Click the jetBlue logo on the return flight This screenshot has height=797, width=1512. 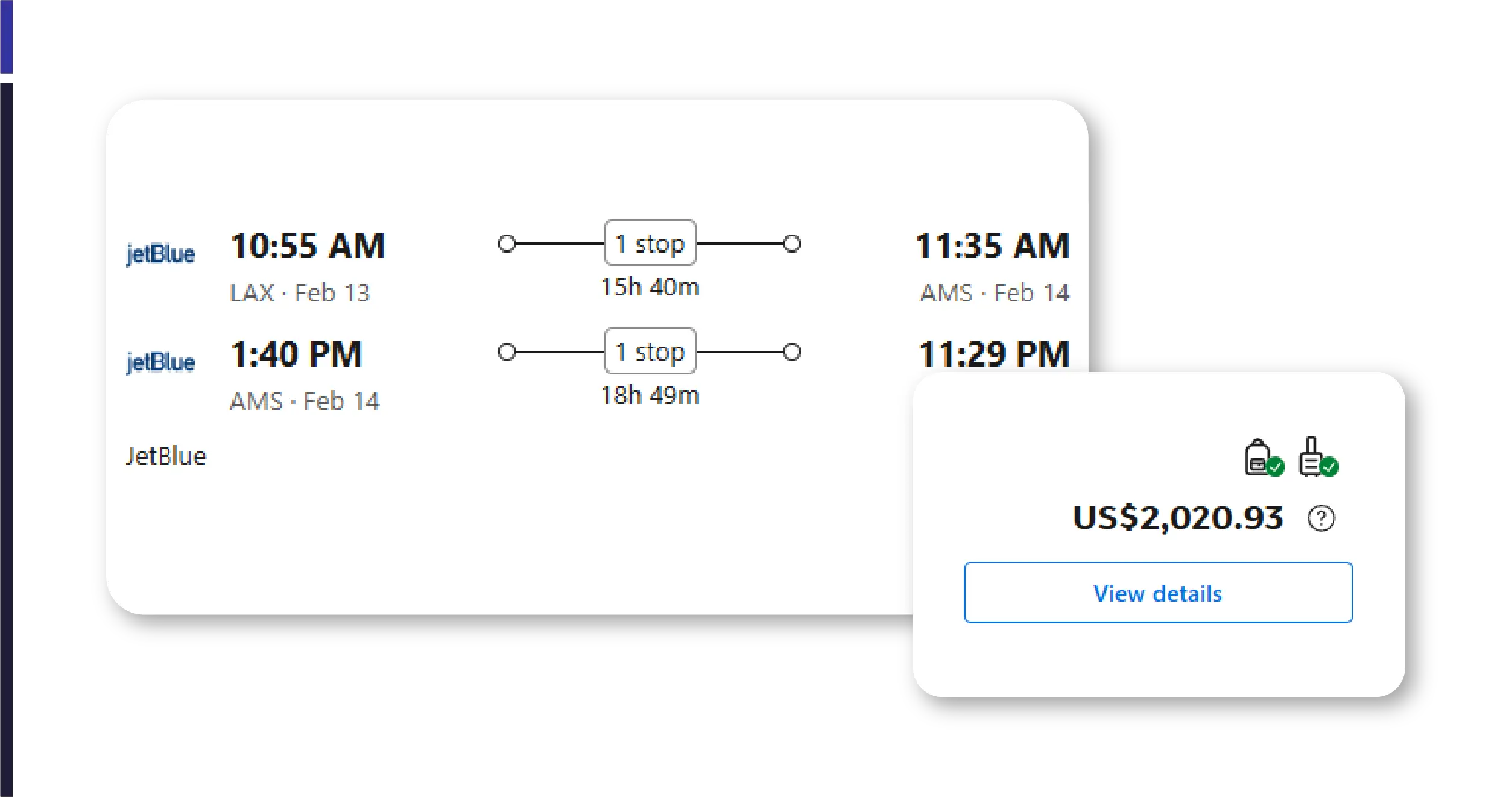tap(160, 362)
